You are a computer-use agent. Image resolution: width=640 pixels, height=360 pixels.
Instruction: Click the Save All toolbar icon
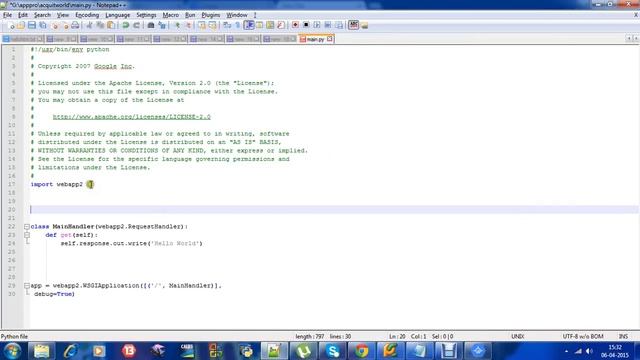pos(42,25)
